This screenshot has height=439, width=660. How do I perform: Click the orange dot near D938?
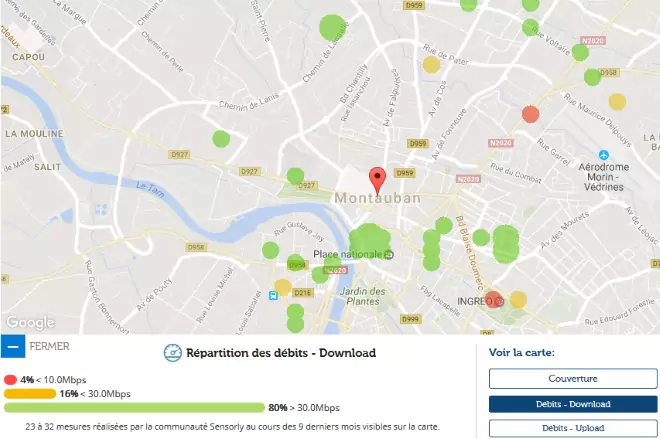[617, 101]
